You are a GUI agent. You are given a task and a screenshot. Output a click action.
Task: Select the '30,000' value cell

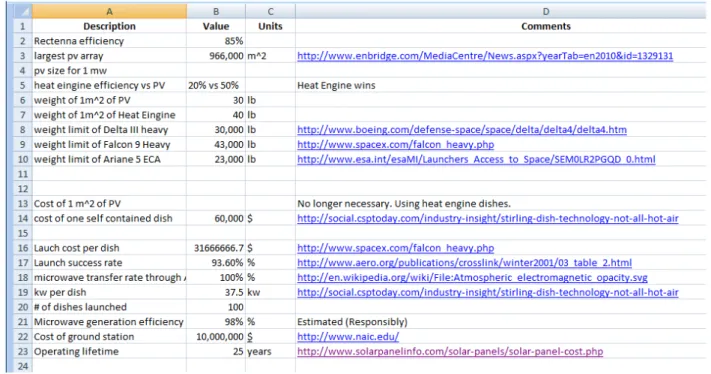[x=216, y=130]
